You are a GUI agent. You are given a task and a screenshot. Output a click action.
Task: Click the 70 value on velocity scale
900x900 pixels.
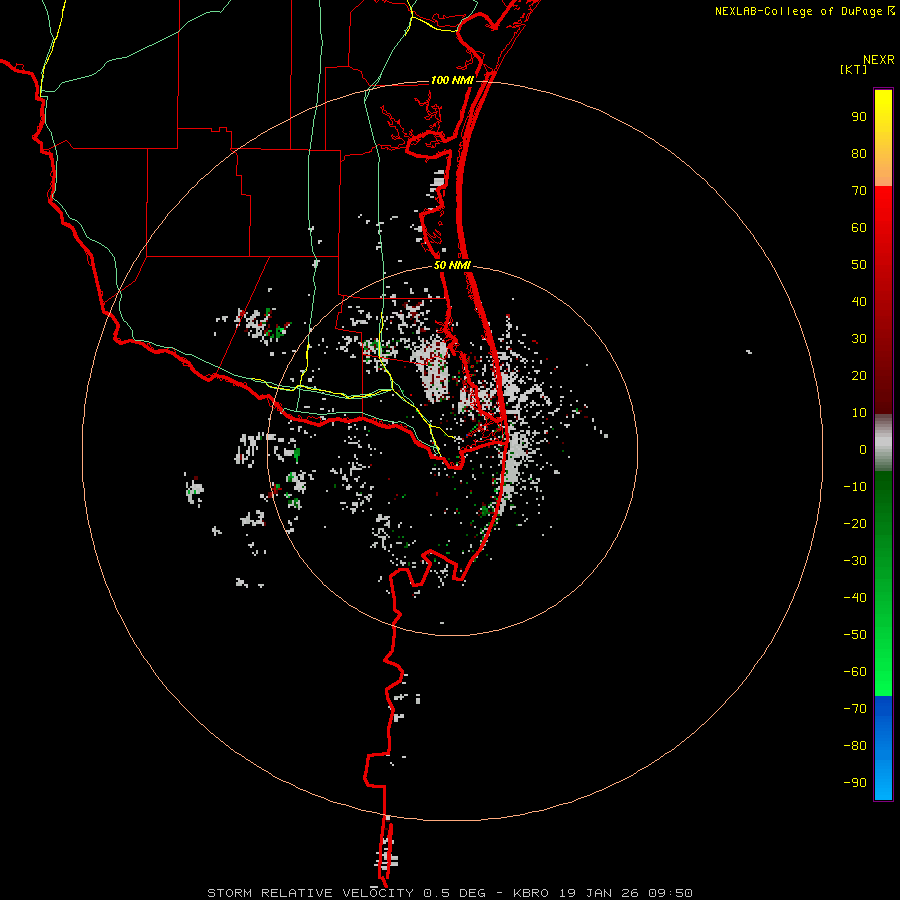tap(859, 191)
